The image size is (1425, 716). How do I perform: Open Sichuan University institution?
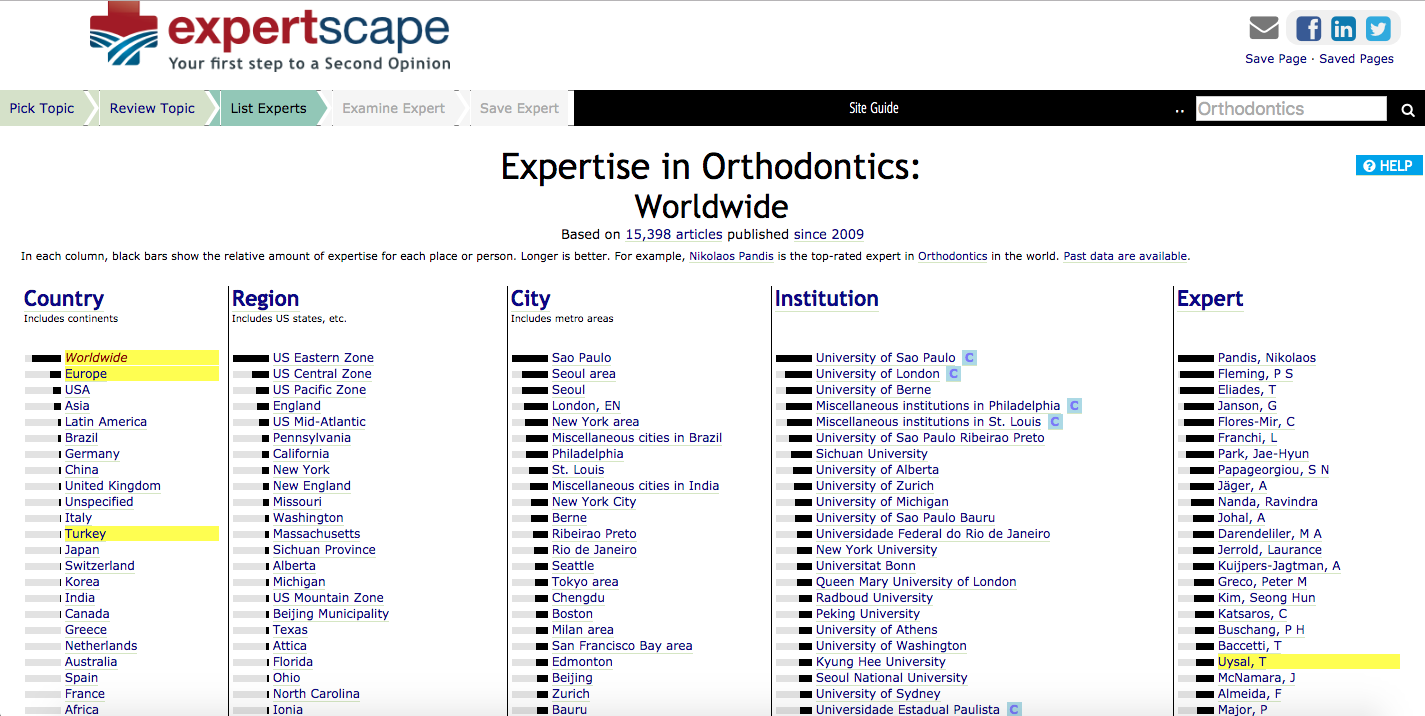(x=871, y=454)
